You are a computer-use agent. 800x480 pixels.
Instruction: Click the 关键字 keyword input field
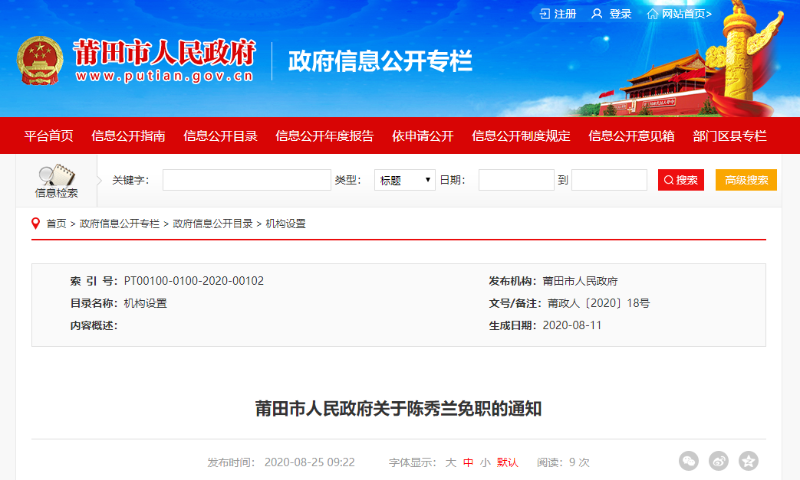(x=246, y=180)
